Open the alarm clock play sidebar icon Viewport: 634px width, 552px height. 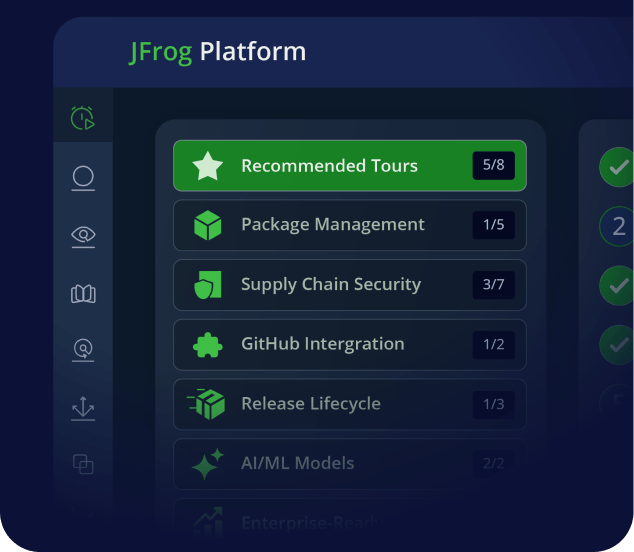pos(83,119)
